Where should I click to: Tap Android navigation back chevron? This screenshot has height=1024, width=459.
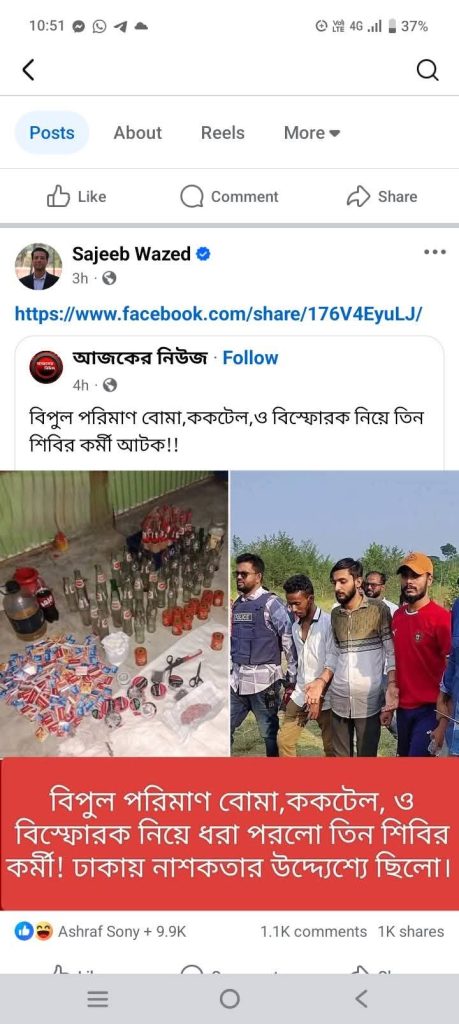click(361, 999)
